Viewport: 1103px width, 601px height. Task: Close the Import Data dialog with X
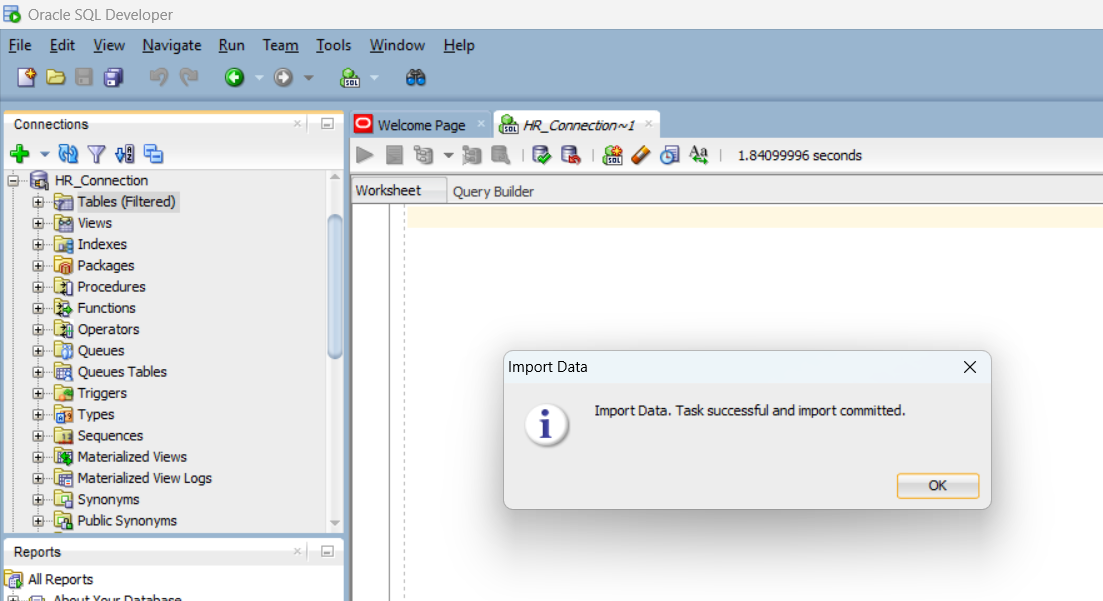(970, 367)
